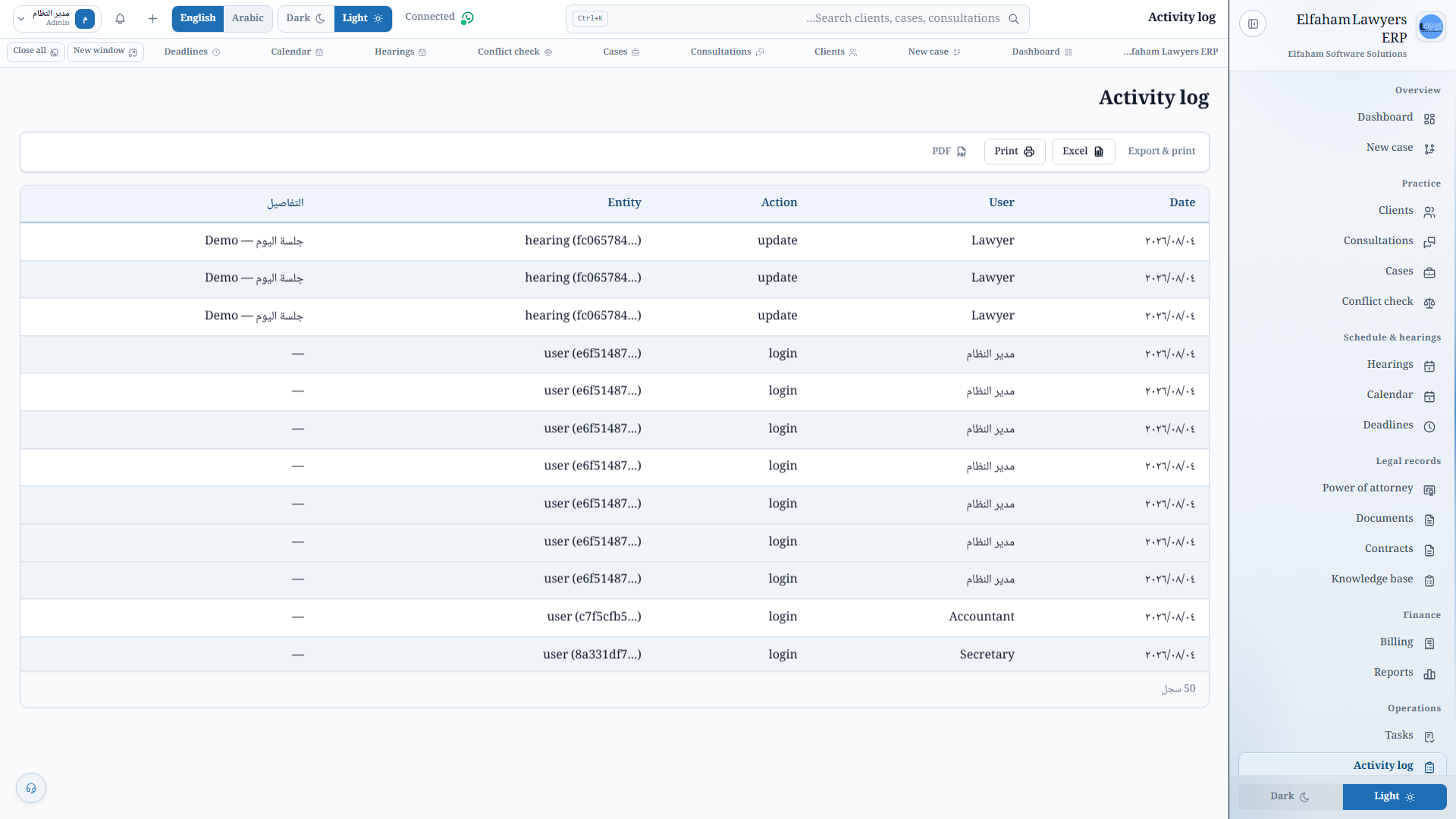Viewport: 1456px width, 819px height.
Task: Switch language to Arabic in top bar
Action: 248,19
